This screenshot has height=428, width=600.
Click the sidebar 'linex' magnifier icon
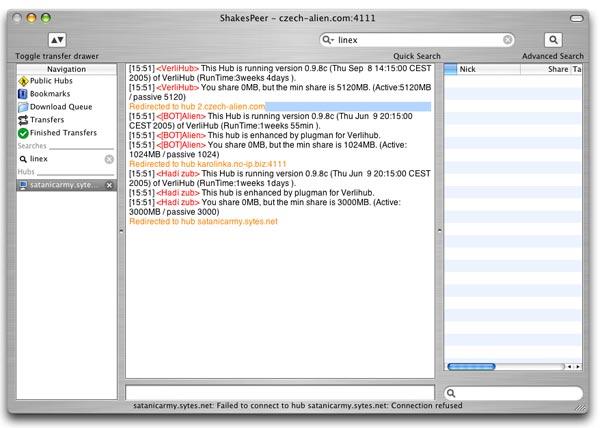click(x=23, y=159)
